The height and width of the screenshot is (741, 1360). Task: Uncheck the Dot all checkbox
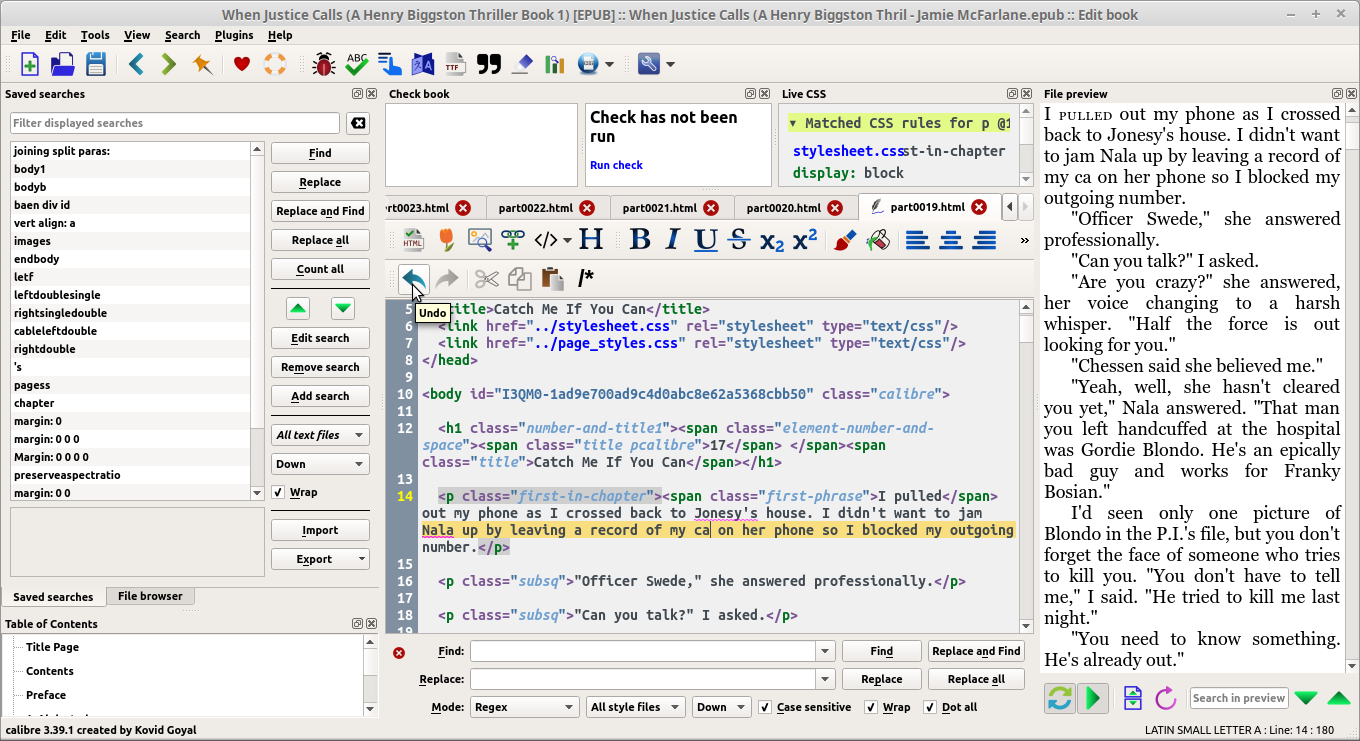[x=930, y=707]
